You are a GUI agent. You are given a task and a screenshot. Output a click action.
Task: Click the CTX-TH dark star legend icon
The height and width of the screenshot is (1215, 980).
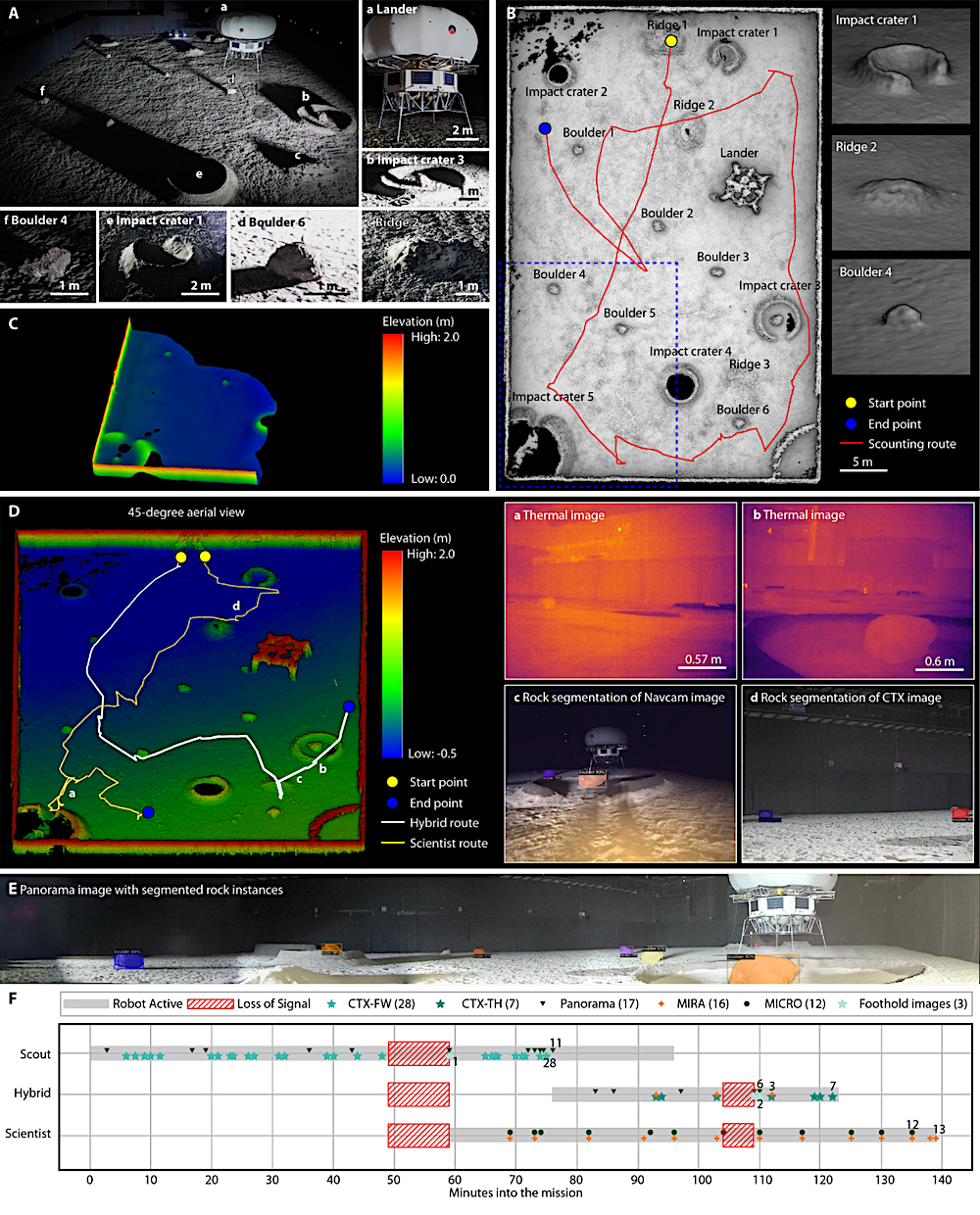coord(438,1002)
